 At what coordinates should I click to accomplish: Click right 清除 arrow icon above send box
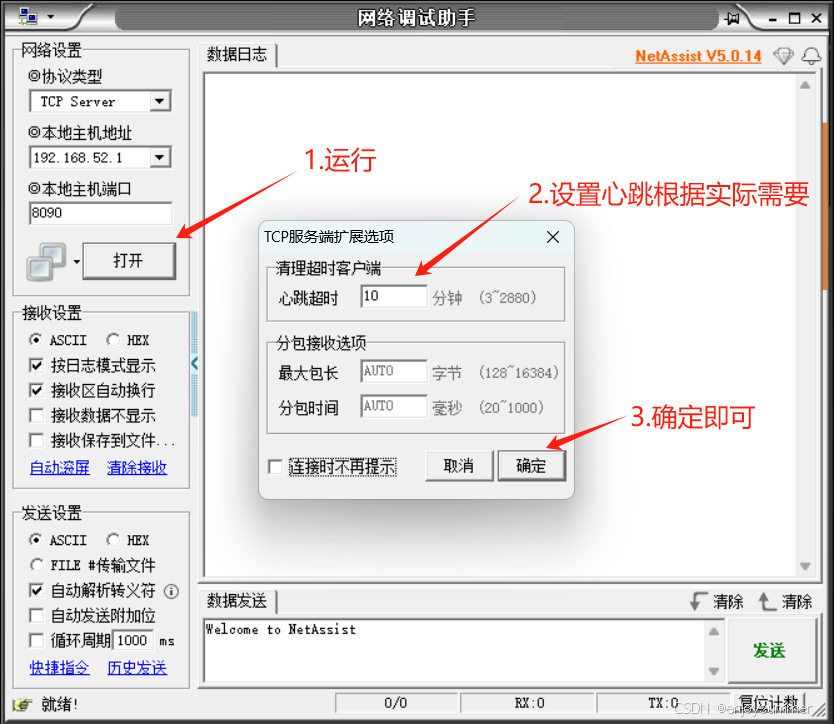(x=767, y=601)
